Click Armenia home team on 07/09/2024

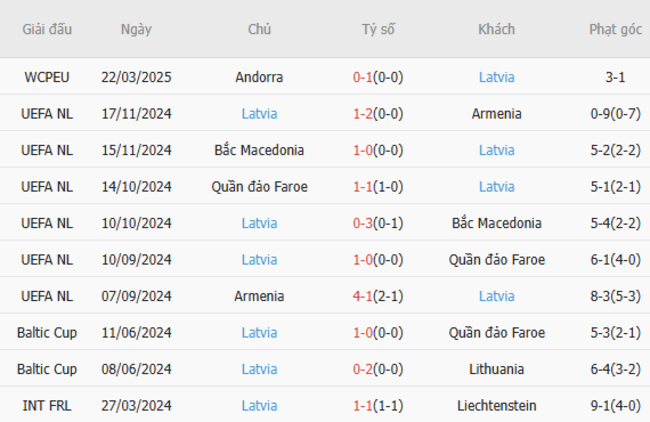point(259,296)
